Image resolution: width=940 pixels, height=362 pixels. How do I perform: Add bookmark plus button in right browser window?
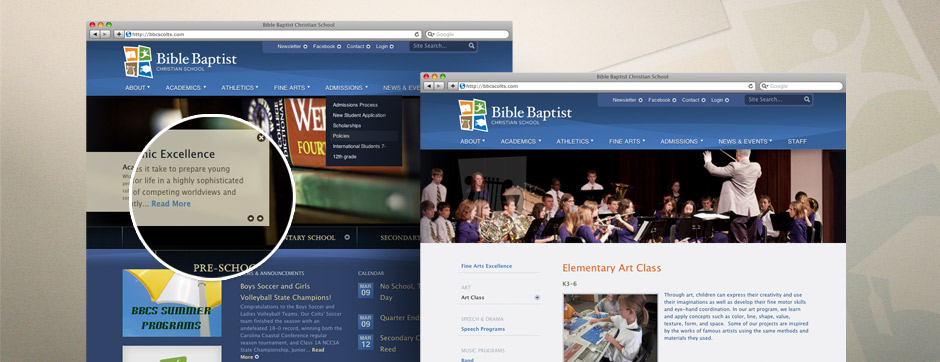click(x=453, y=86)
